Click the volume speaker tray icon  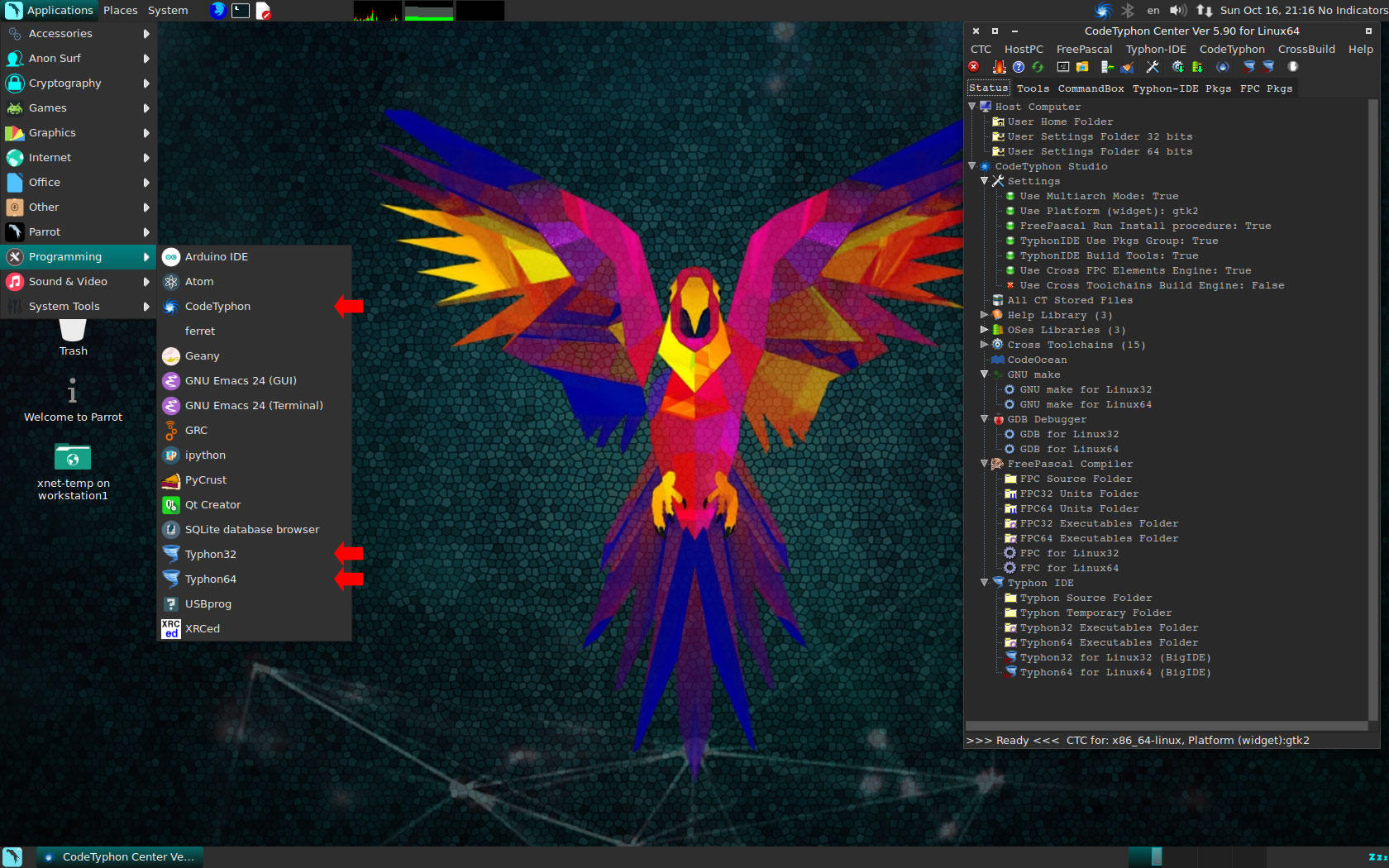click(x=1178, y=10)
